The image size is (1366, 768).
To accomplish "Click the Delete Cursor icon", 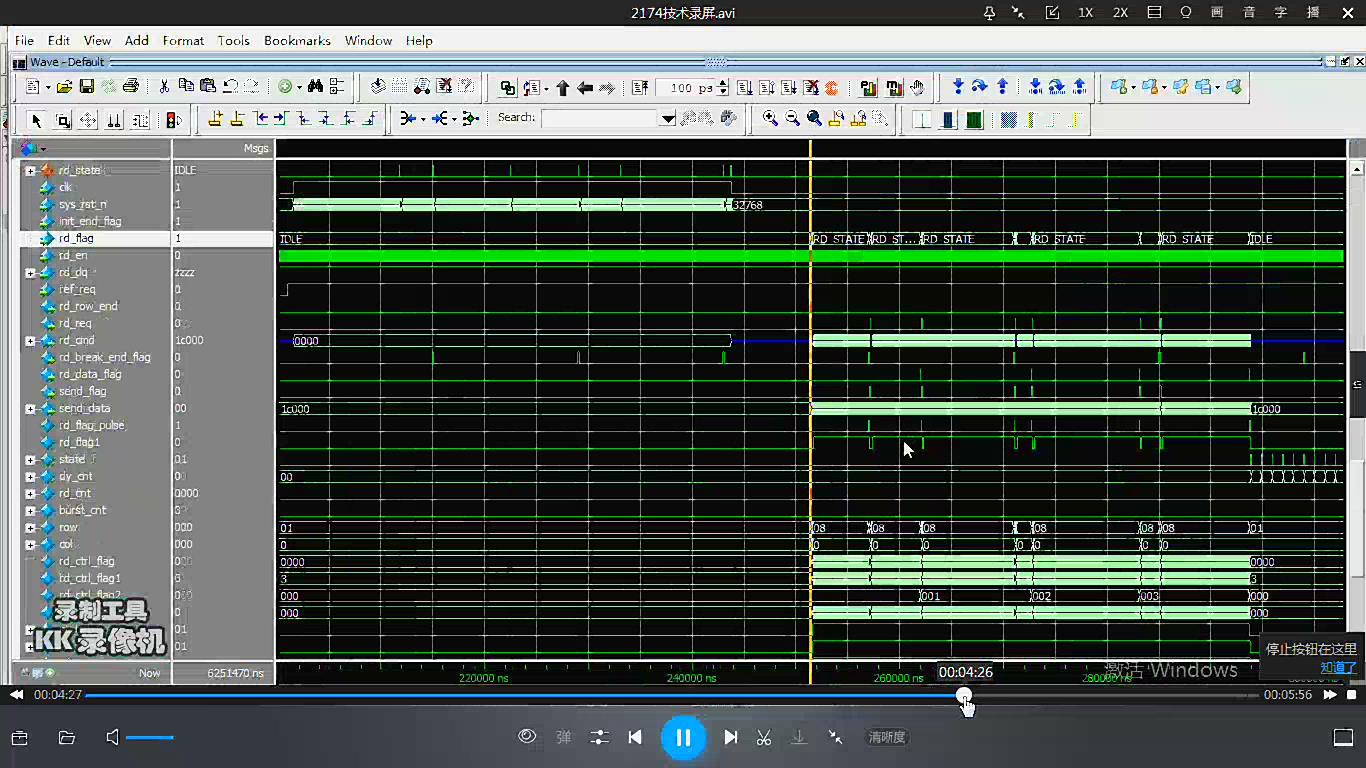I will pyautogui.click(x=237, y=120).
